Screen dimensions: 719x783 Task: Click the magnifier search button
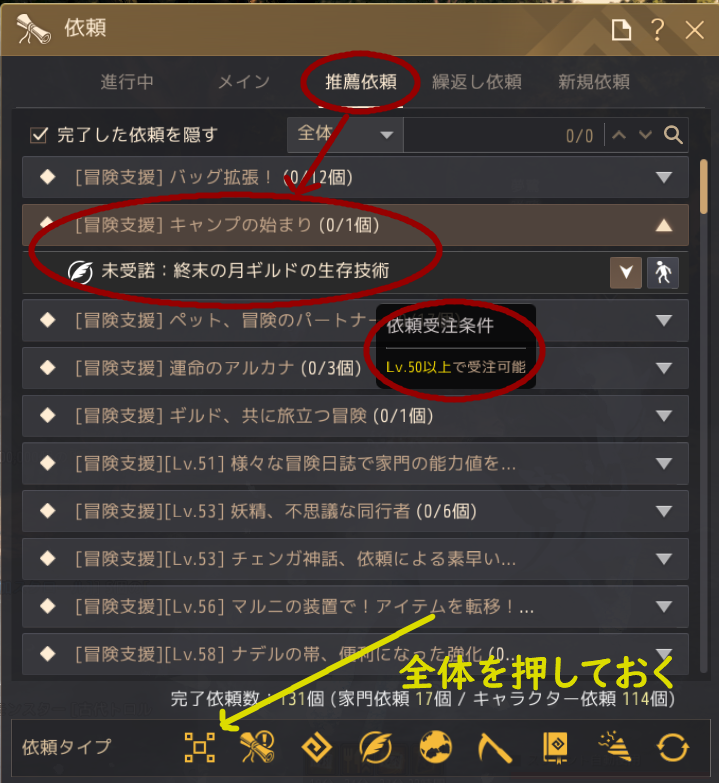[673, 135]
